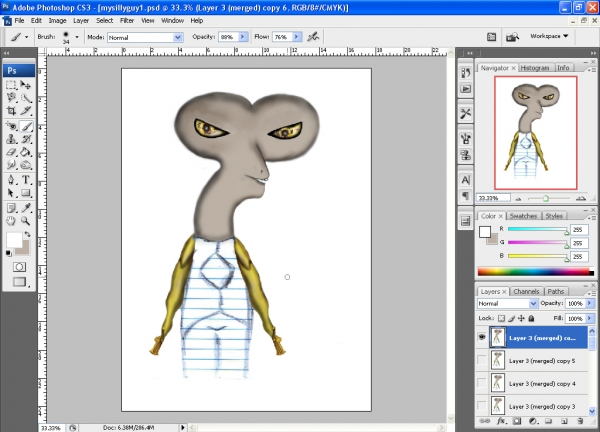The image size is (600, 432).
Task: Add a layer style (fx) button
Action: 501,421
